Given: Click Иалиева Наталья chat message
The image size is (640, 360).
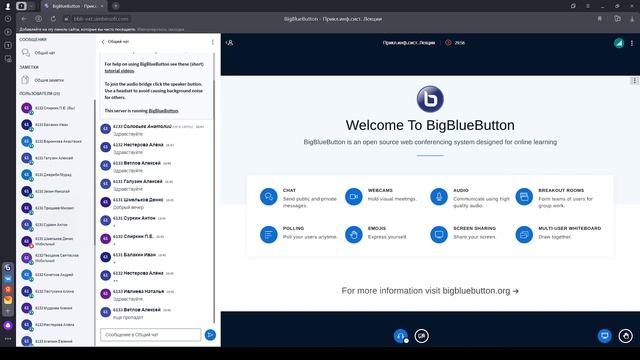Looking at the screenshot, I should pyautogui.click(x=155, y=295).
